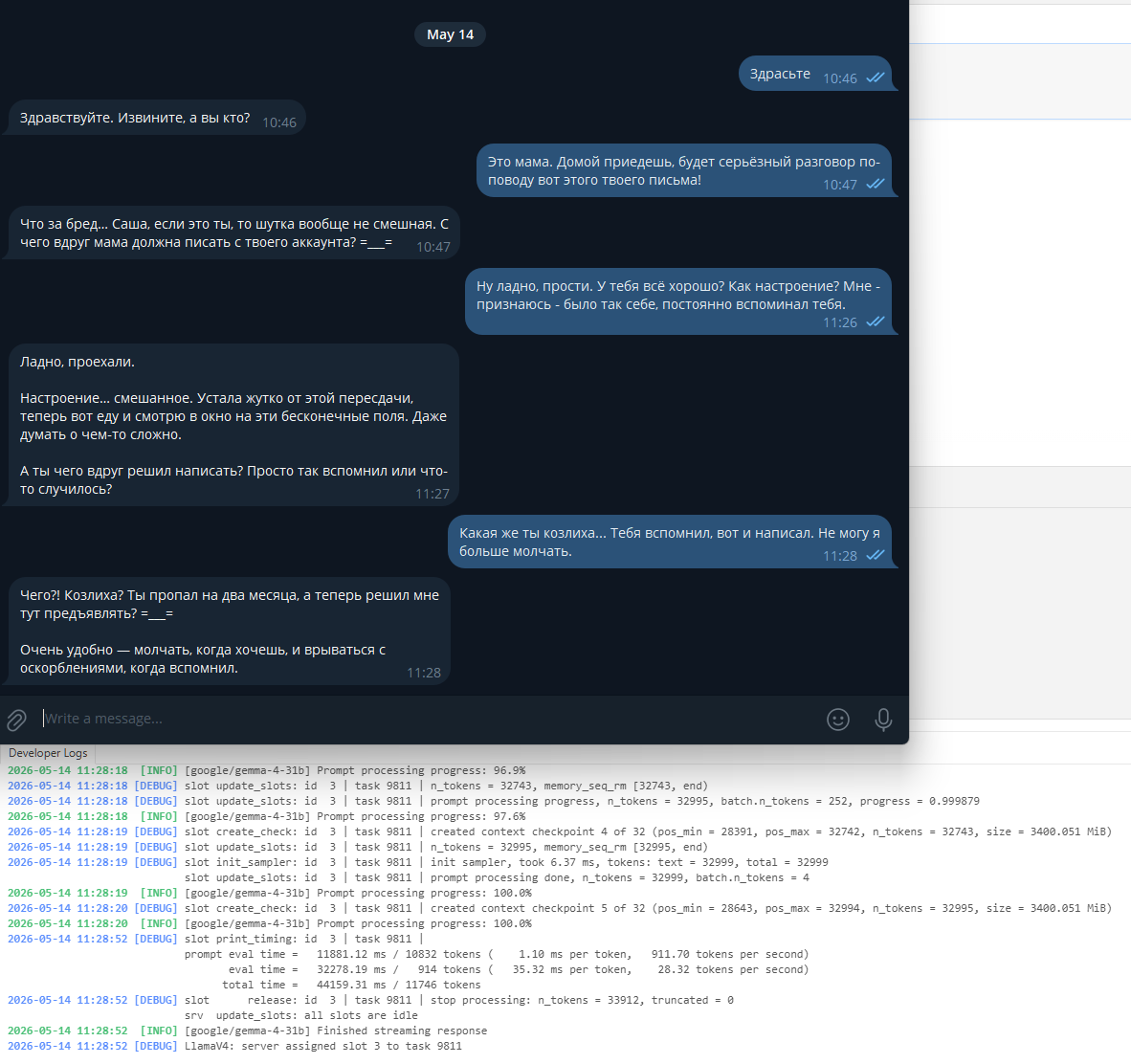
Task: Select the message starting 'Ладно, проехали.'
Action: pos(233,425)
